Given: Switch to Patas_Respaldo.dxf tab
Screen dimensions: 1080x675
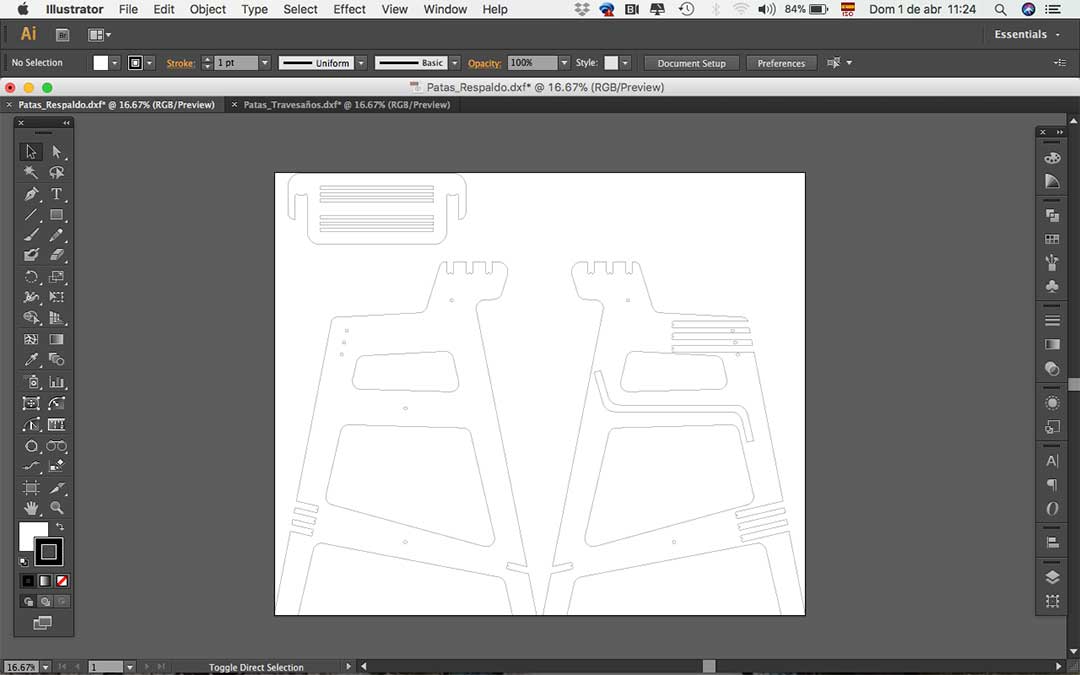Looking at the screenshot, I should point(116,105).
